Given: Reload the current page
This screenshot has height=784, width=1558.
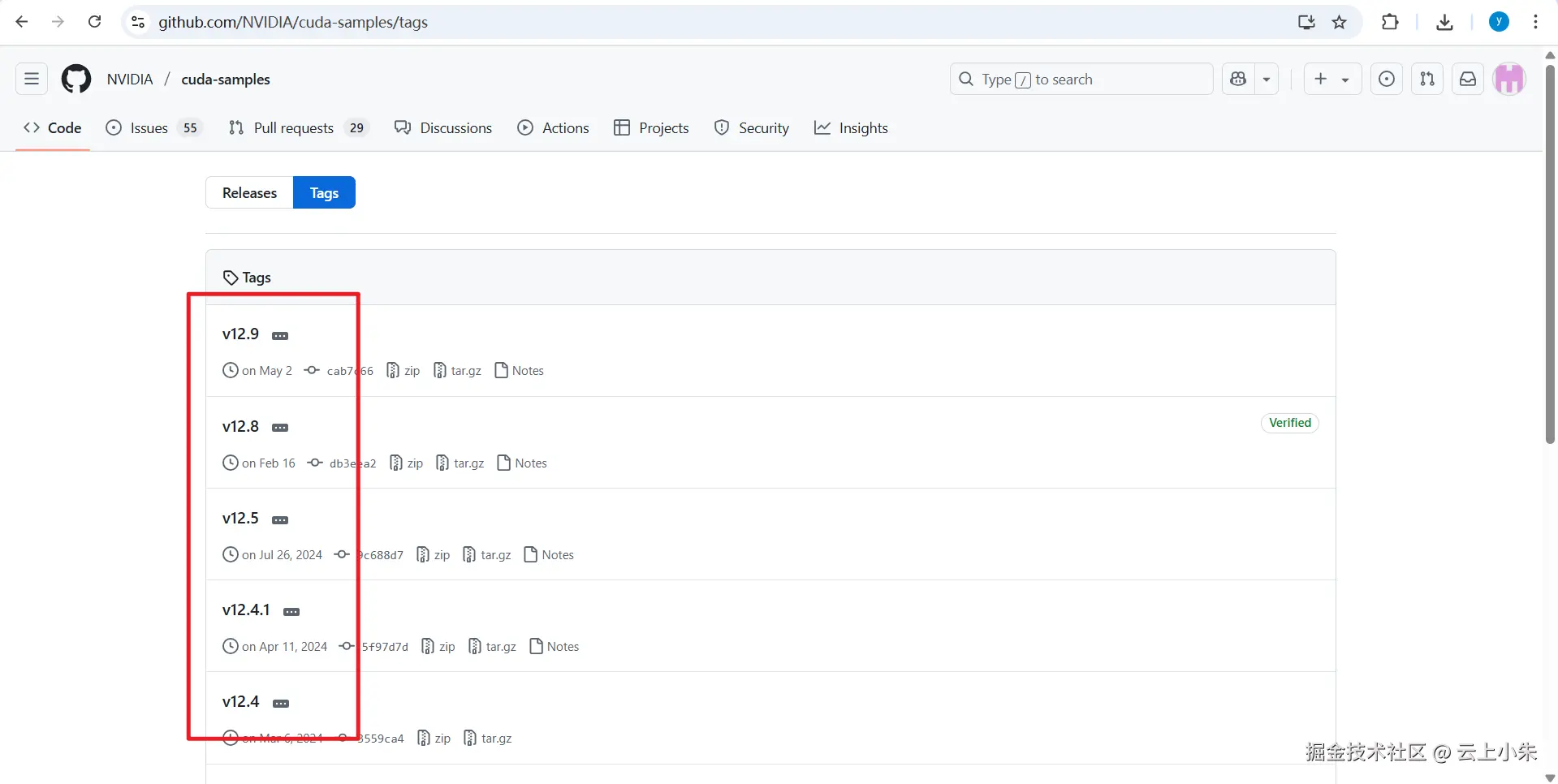Looking at the screenshot, I should (x=94, y=22).
